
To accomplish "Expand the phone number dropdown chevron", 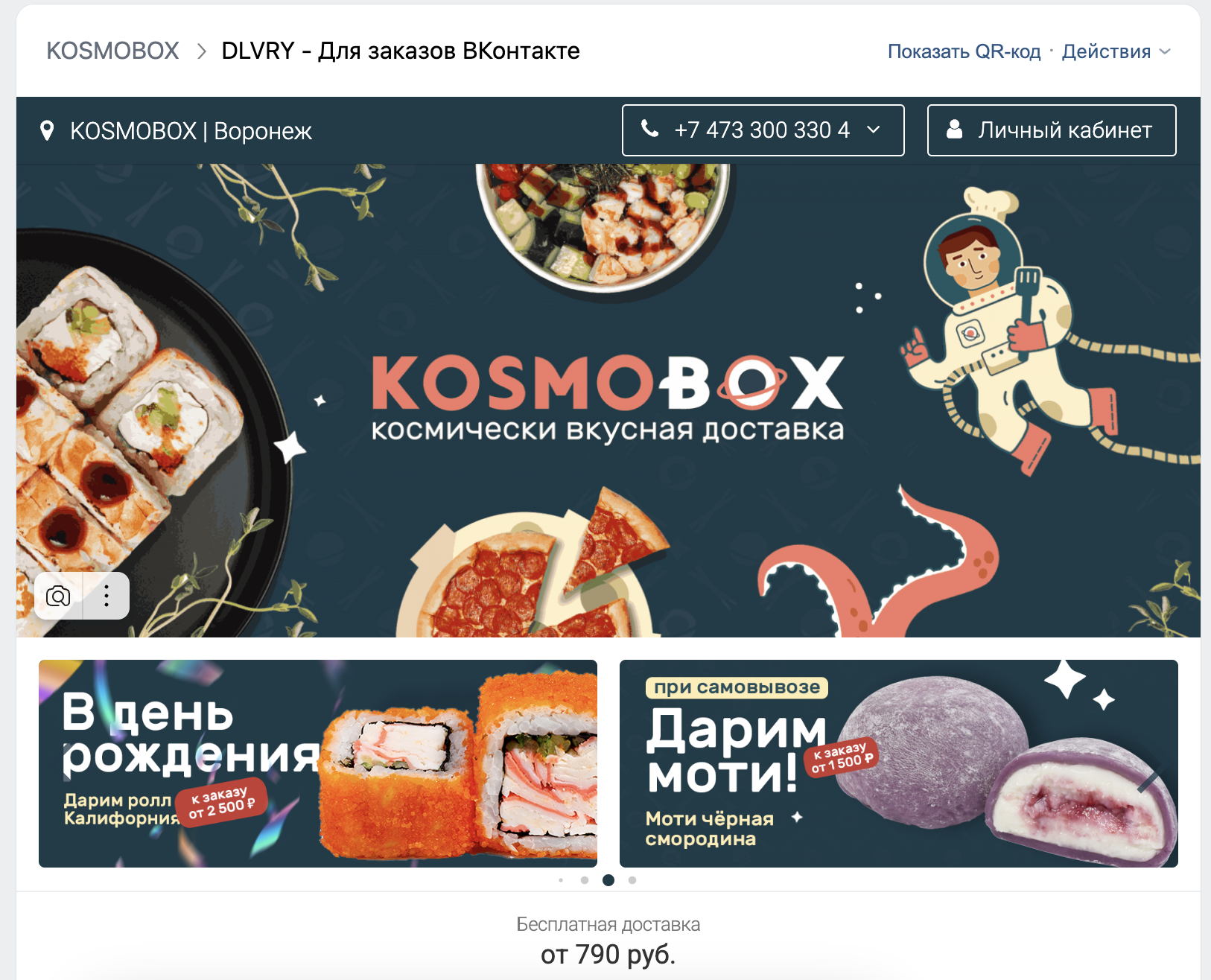I will pyautogui.click(x=874, y=130).
